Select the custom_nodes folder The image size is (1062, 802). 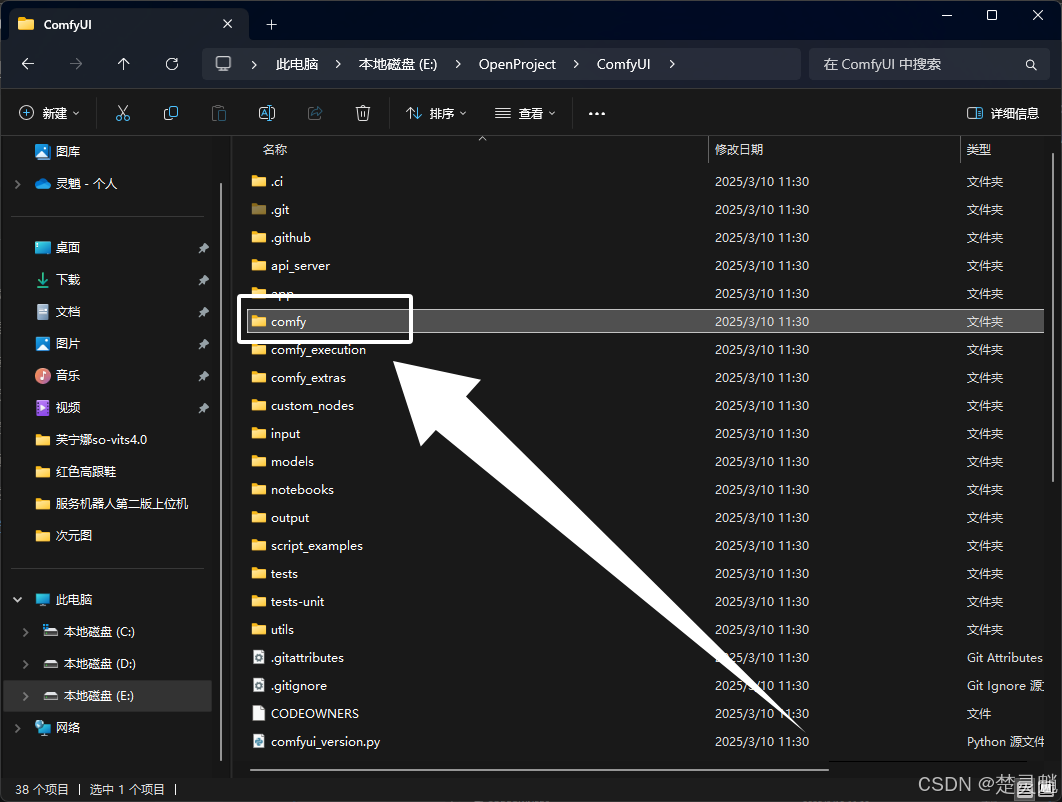pos(302,405)
